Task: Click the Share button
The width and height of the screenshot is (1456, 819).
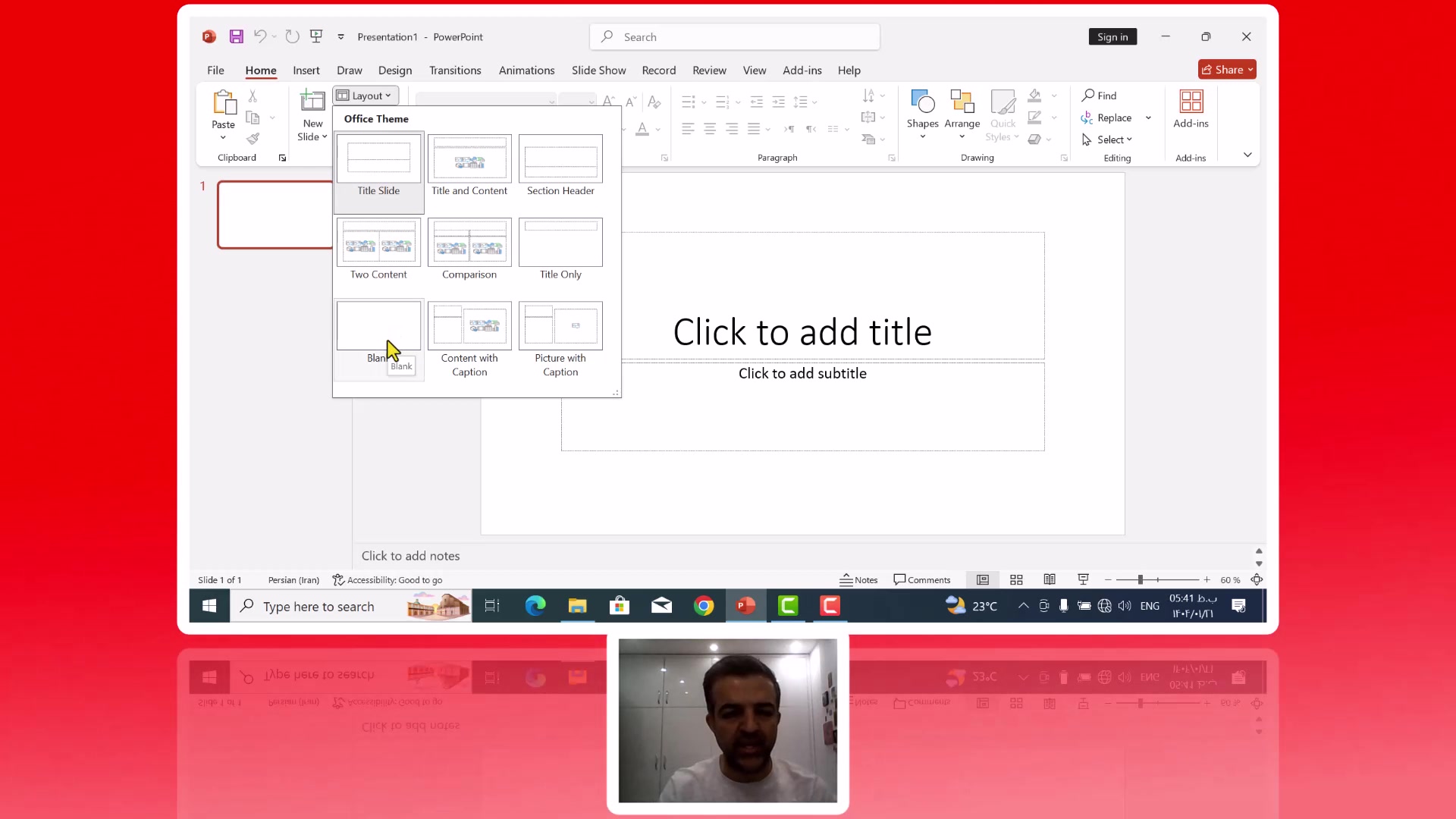Action: (1225, 70)
